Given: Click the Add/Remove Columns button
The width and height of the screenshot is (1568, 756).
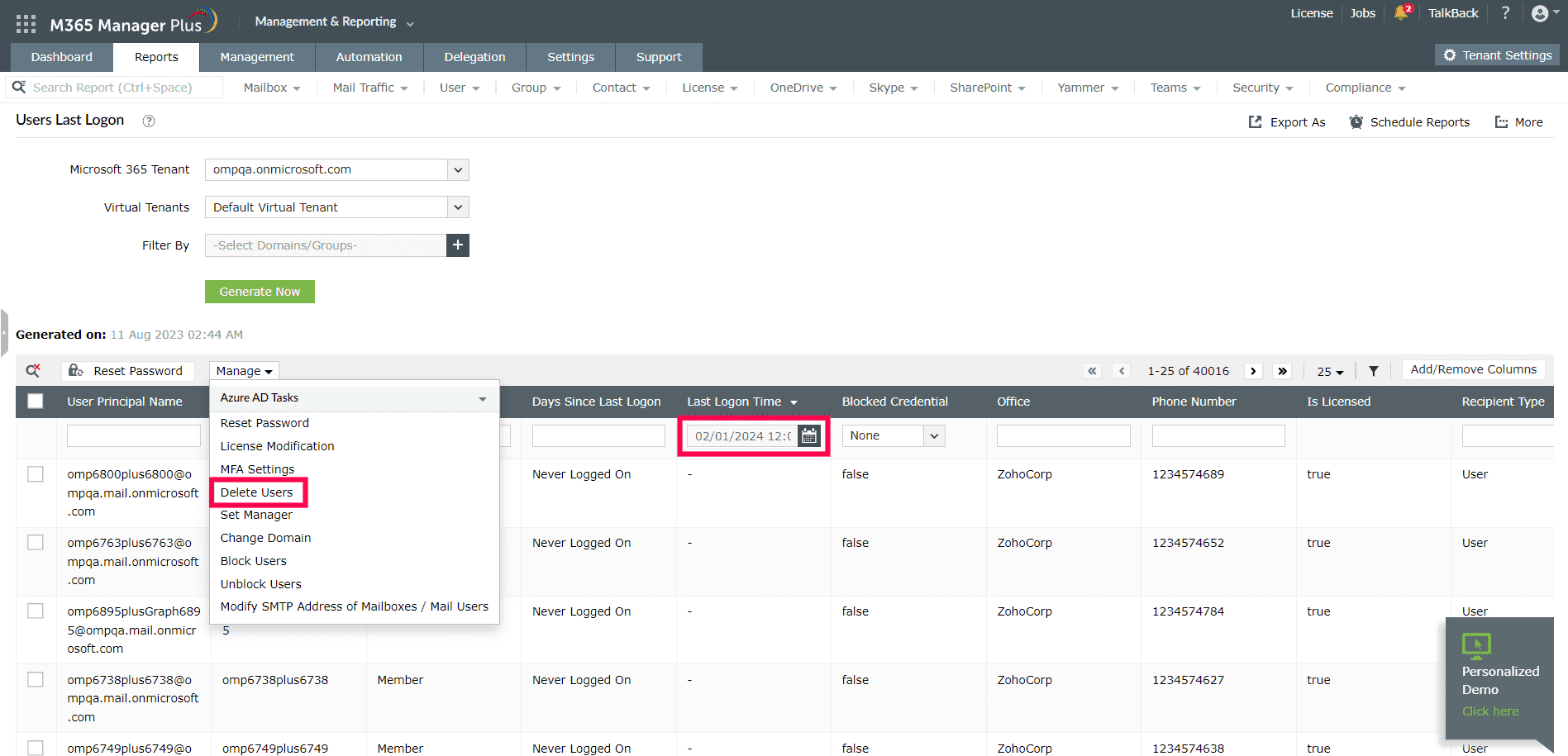Looking at the screenshot, I should (1474, 369).
